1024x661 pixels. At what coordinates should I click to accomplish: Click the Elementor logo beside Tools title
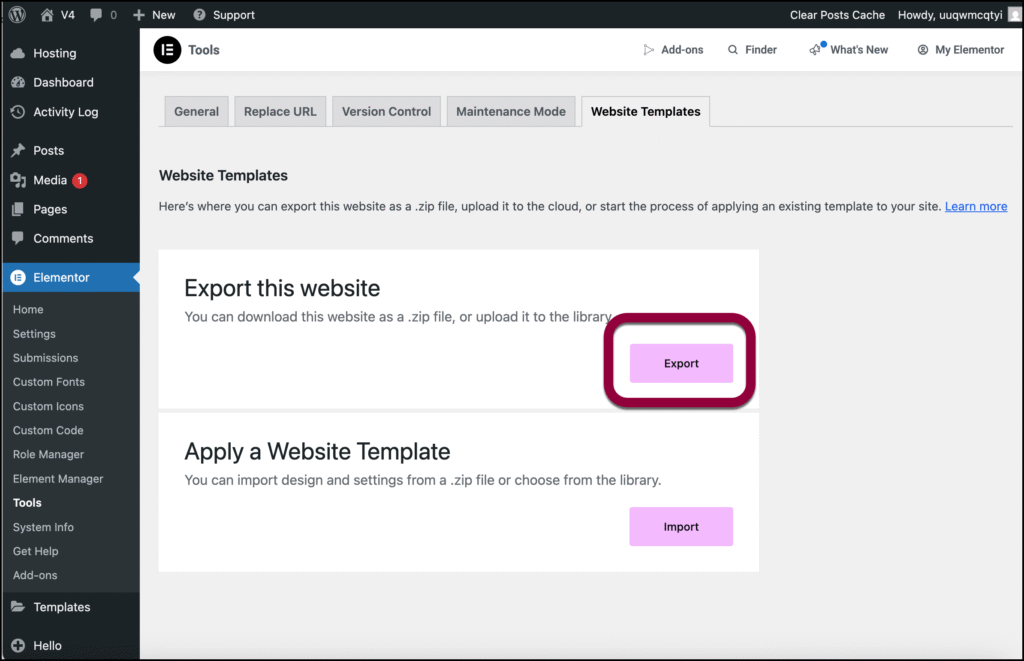[x=167, y=49]
